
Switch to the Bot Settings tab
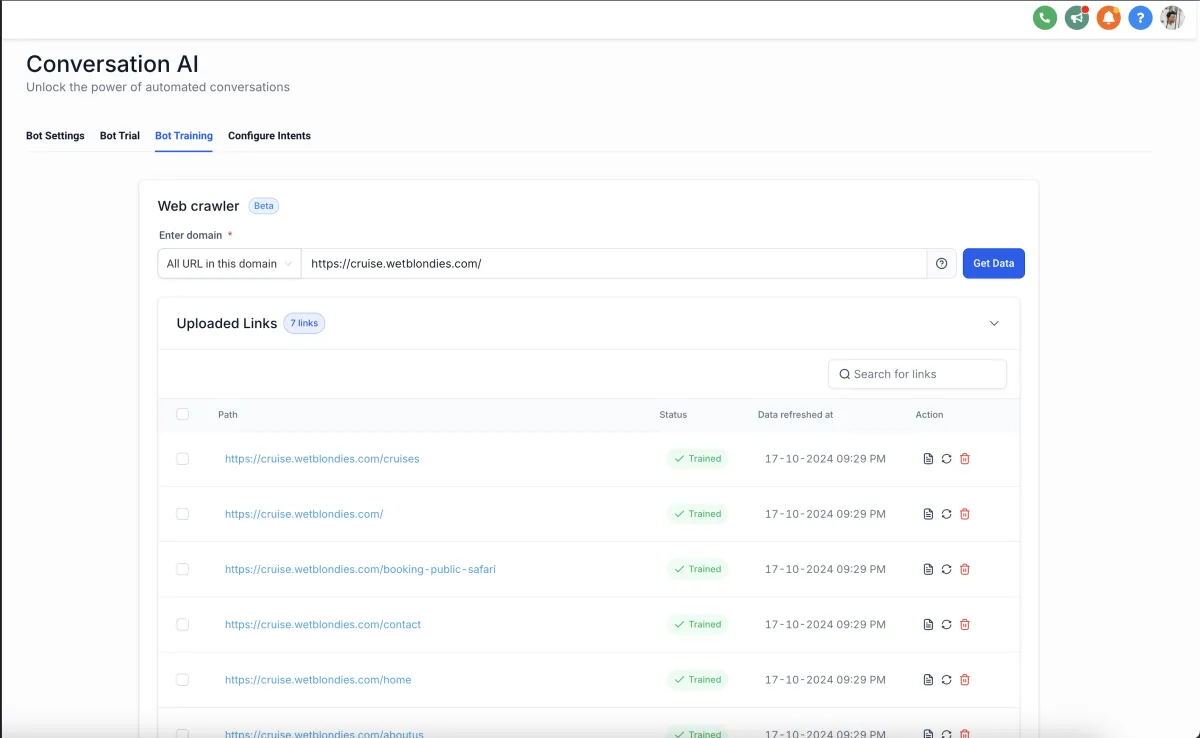[55, 136]
